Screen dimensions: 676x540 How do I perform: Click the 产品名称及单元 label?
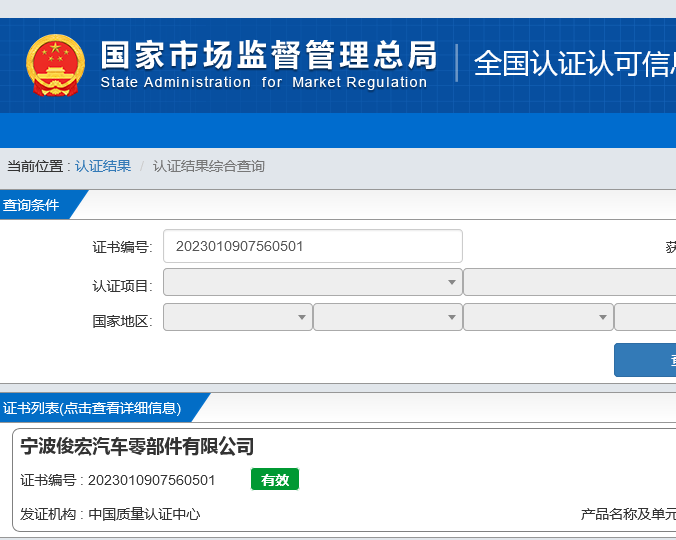(628, 514)
